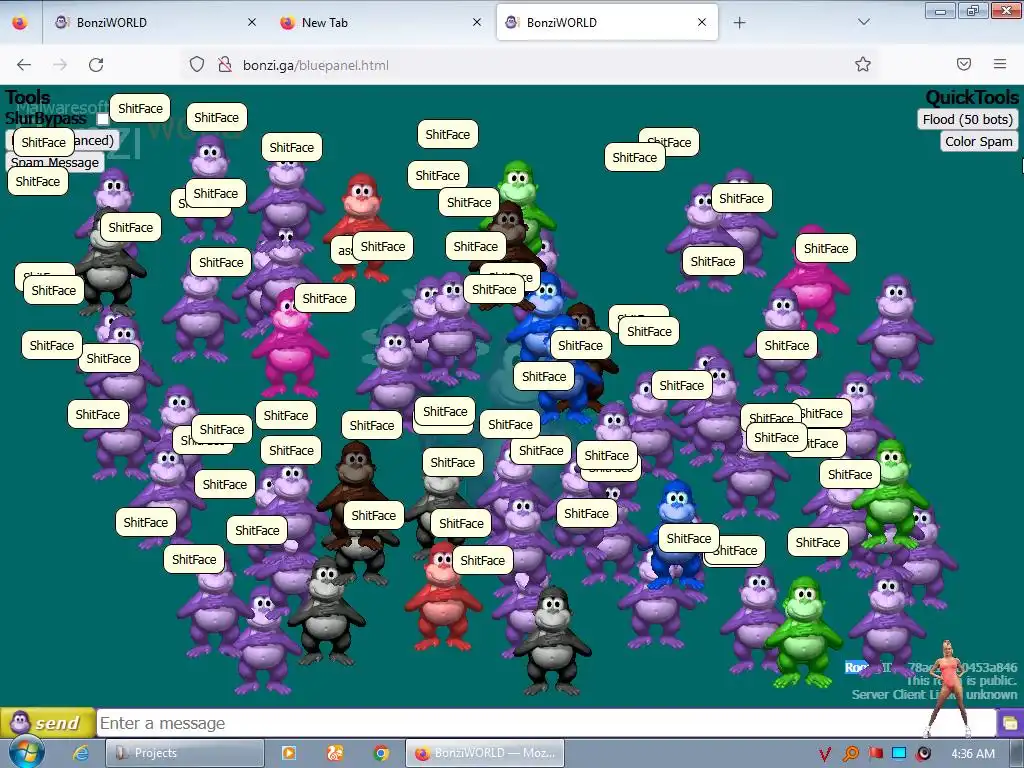Go back to previous page

tap(24, 65)
